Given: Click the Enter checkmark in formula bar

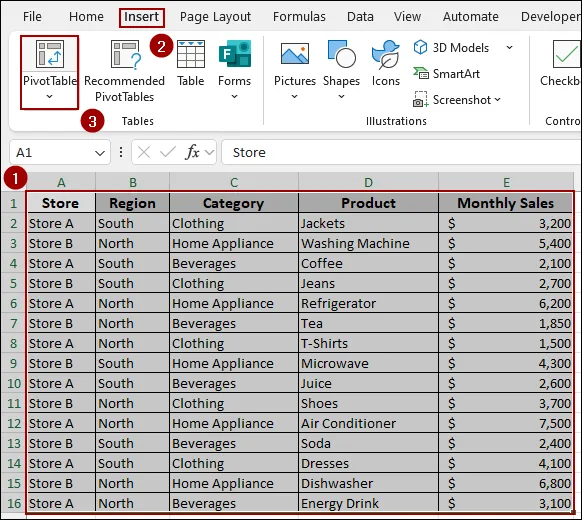Looking at the screenshot, I should tap(168, 152).
